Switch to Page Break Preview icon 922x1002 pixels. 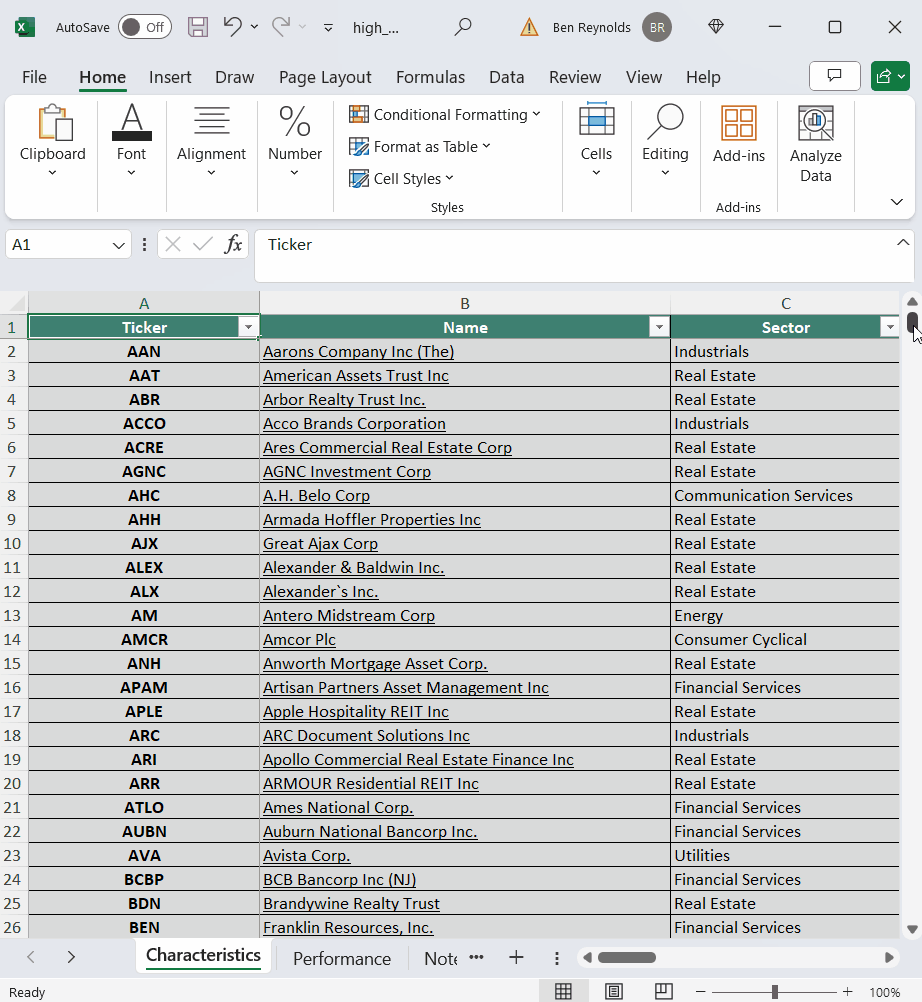(x=664, y=992)
